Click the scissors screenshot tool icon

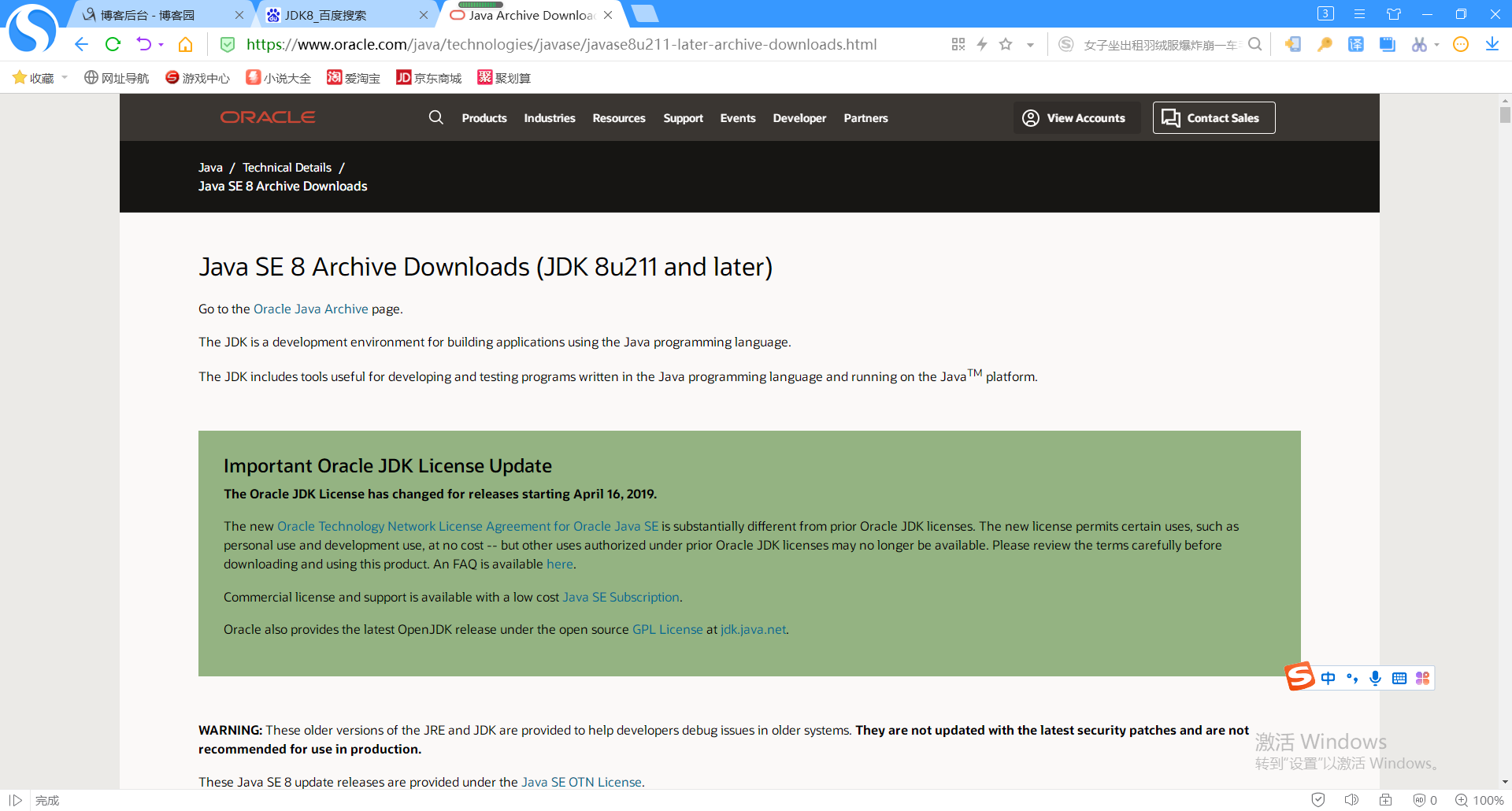coord(1419,44)
